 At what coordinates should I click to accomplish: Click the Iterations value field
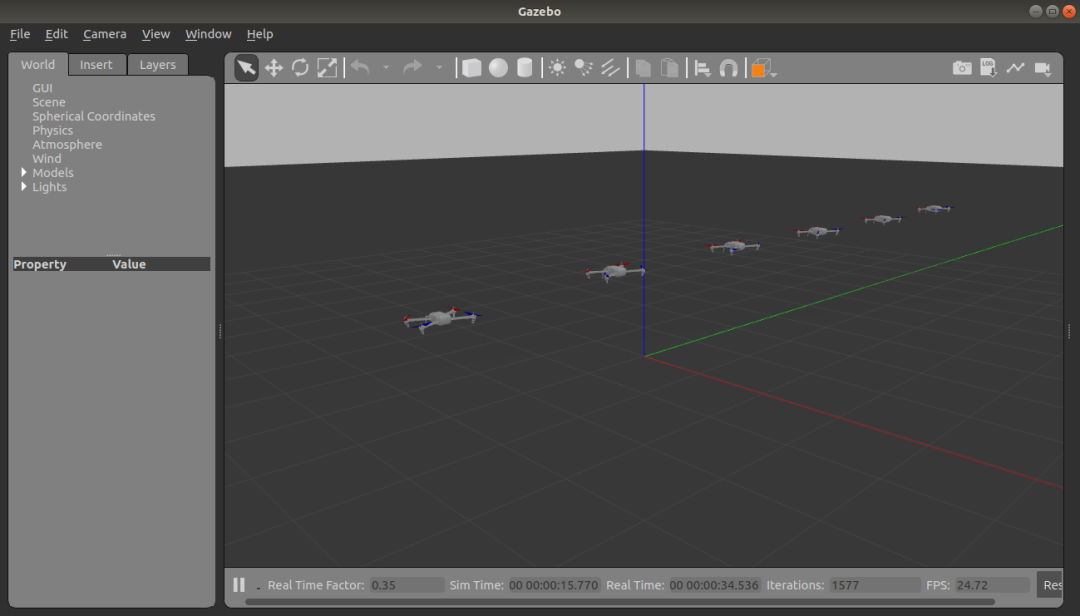[x=874, y=585]
